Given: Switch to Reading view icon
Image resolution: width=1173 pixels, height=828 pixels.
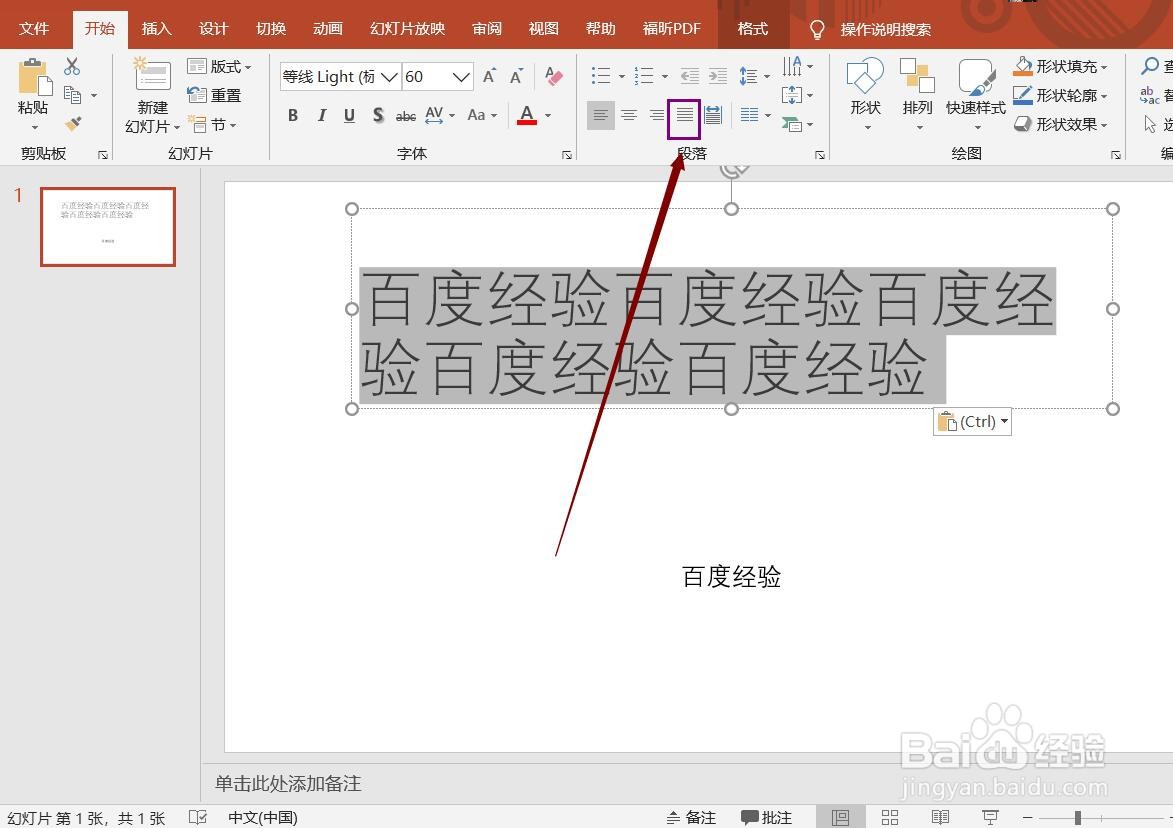Looking at the screenshot, I should tap(940, 818).
